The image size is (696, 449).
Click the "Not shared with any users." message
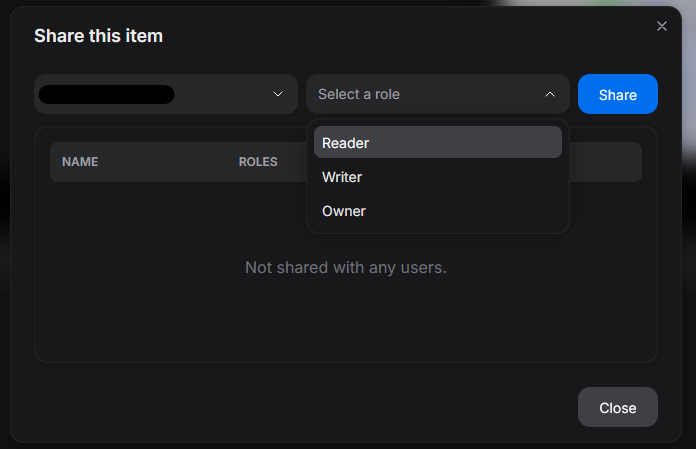click(x=346, y=268)
